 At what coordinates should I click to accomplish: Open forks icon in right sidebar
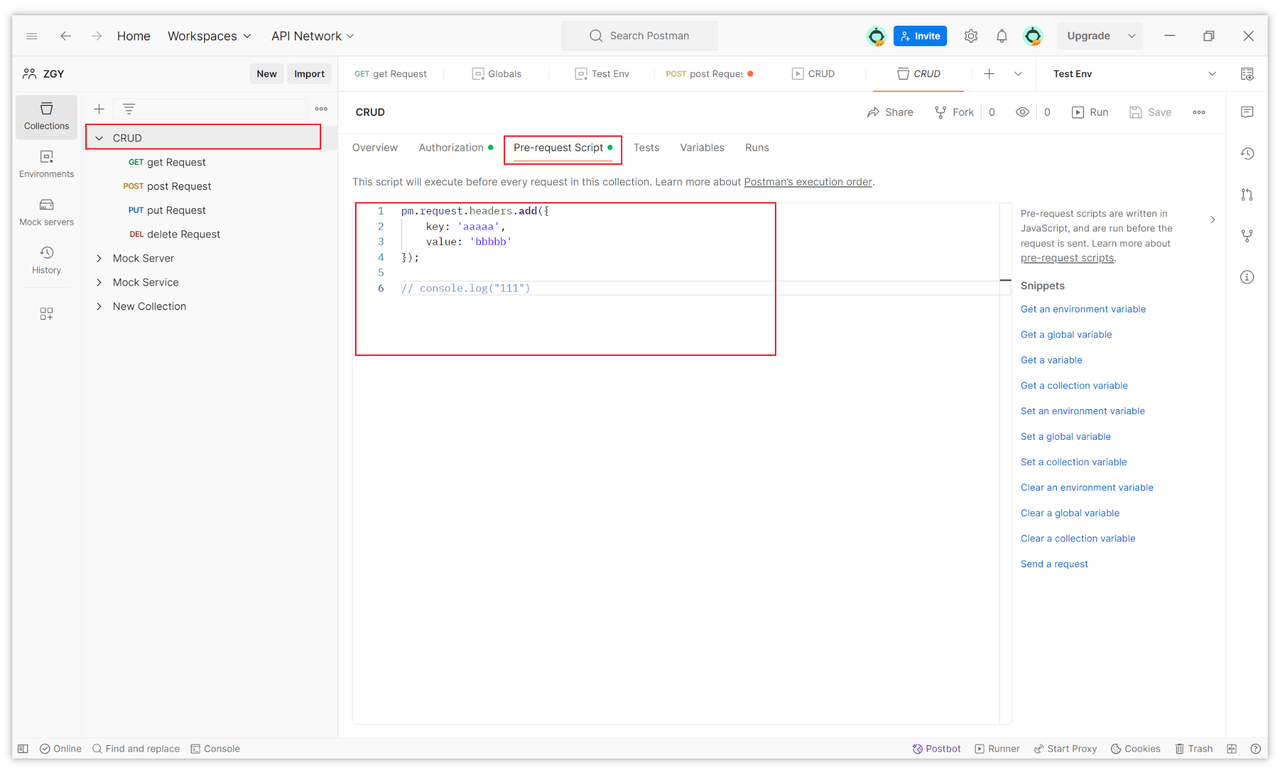click(1247, 236)
